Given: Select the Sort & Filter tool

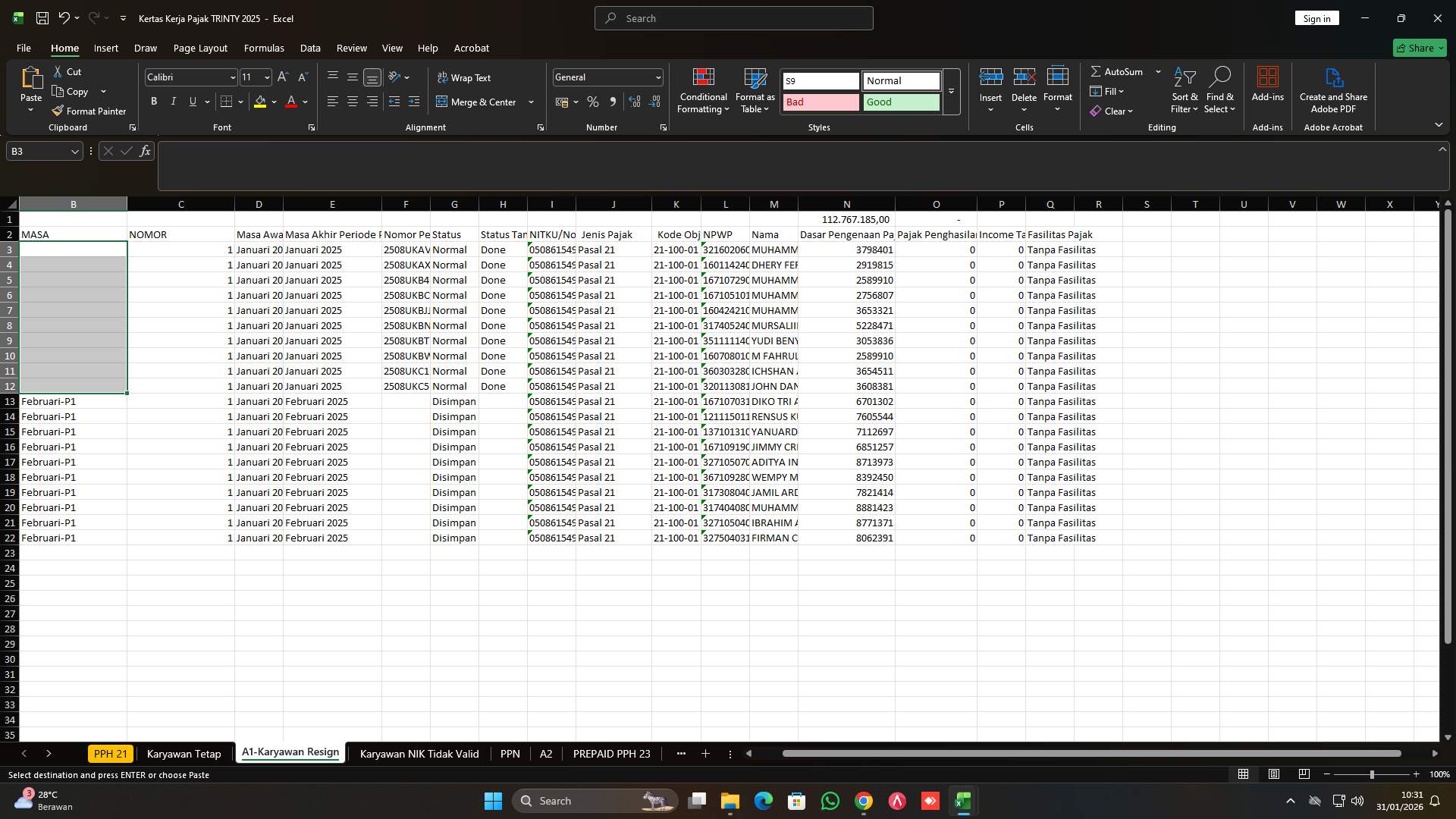Looking at the screenshot, I should tap(1184, 89).
